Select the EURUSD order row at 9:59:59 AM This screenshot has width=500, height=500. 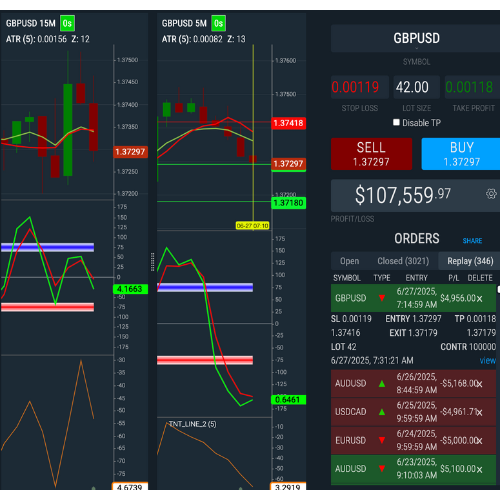click(x=413, y=440)
